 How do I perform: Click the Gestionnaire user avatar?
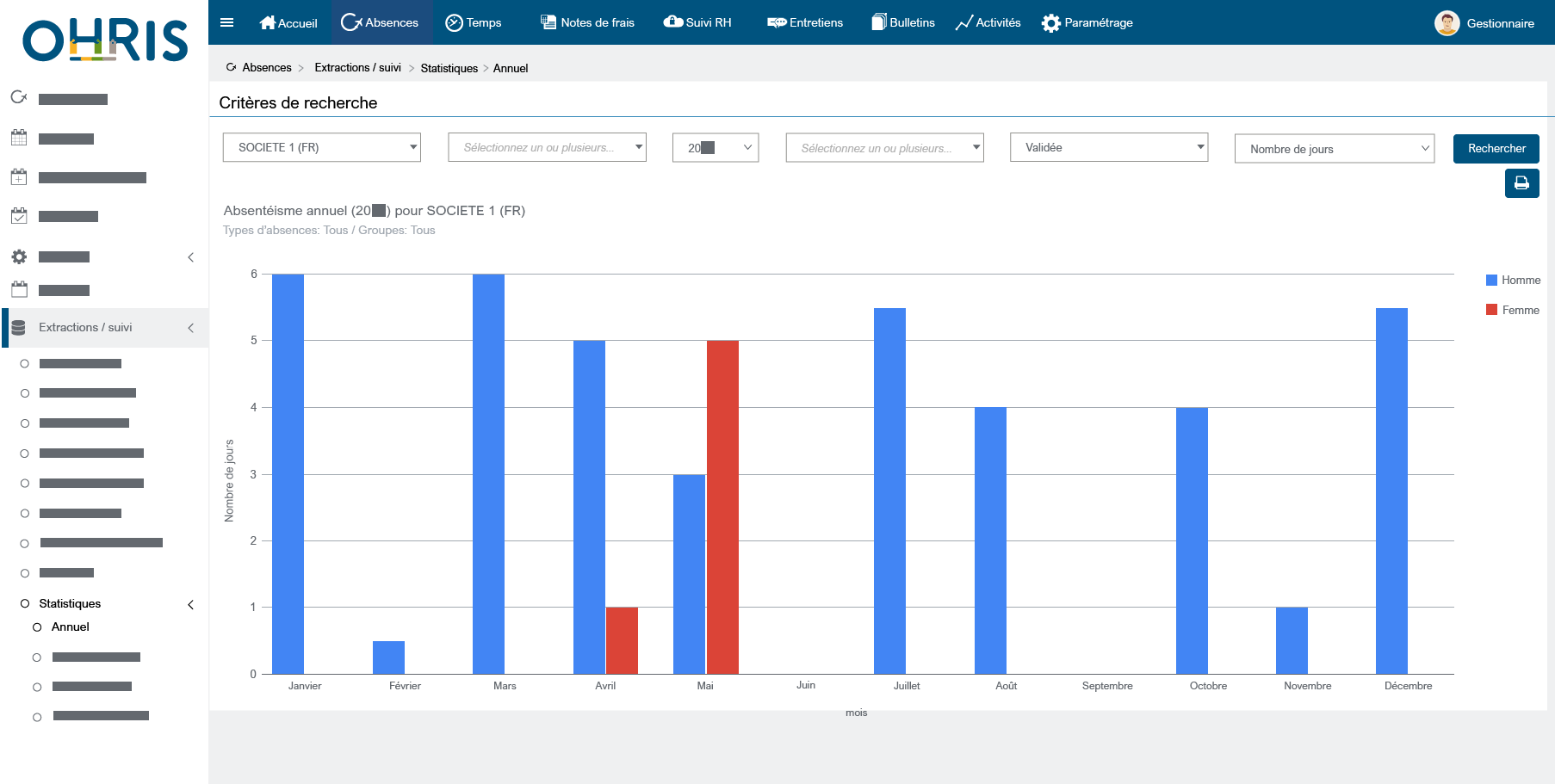(x=1447, y=23)
